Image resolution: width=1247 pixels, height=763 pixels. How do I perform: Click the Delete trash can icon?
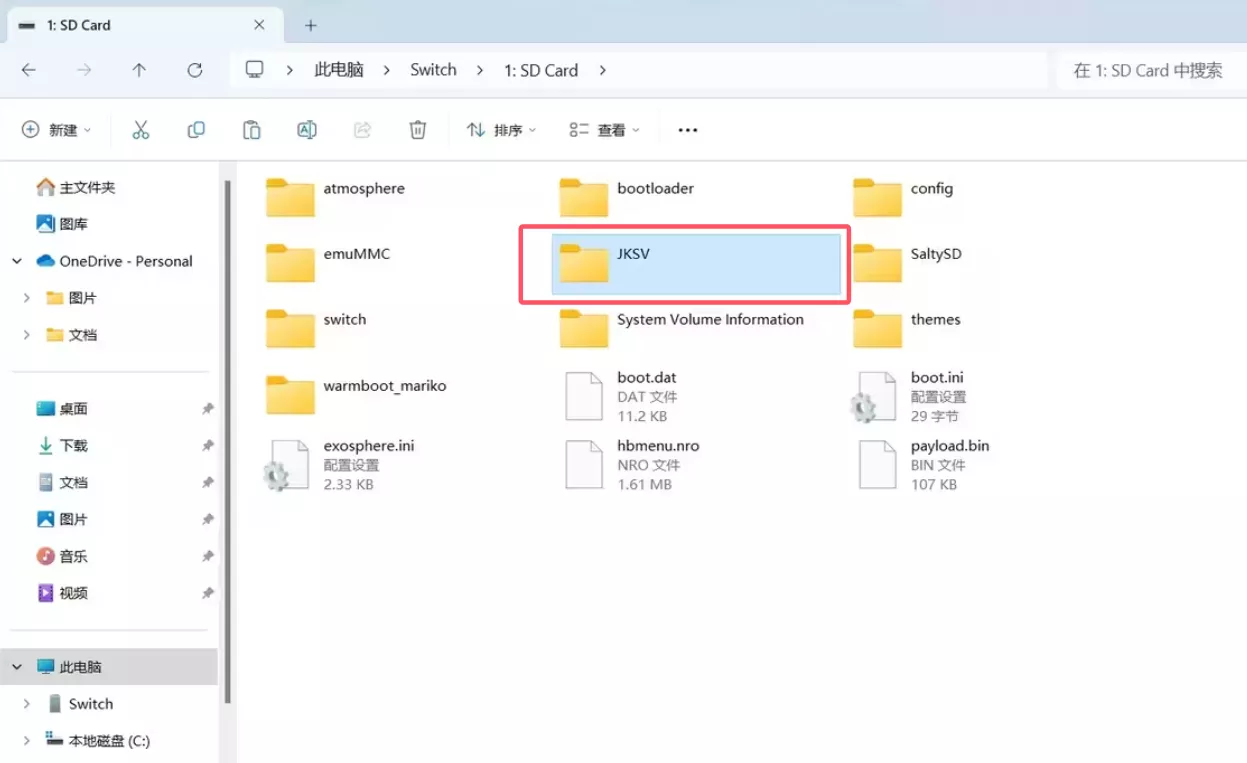pyautogui.click(x=418, y=130)
